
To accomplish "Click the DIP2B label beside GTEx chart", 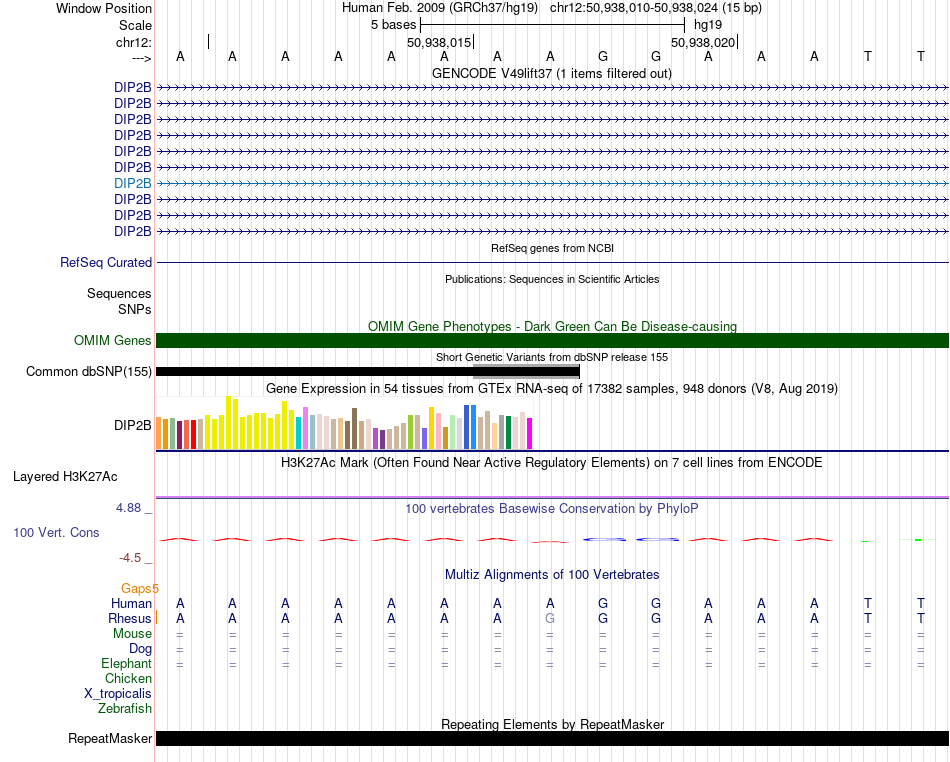I will click(133, 425).
